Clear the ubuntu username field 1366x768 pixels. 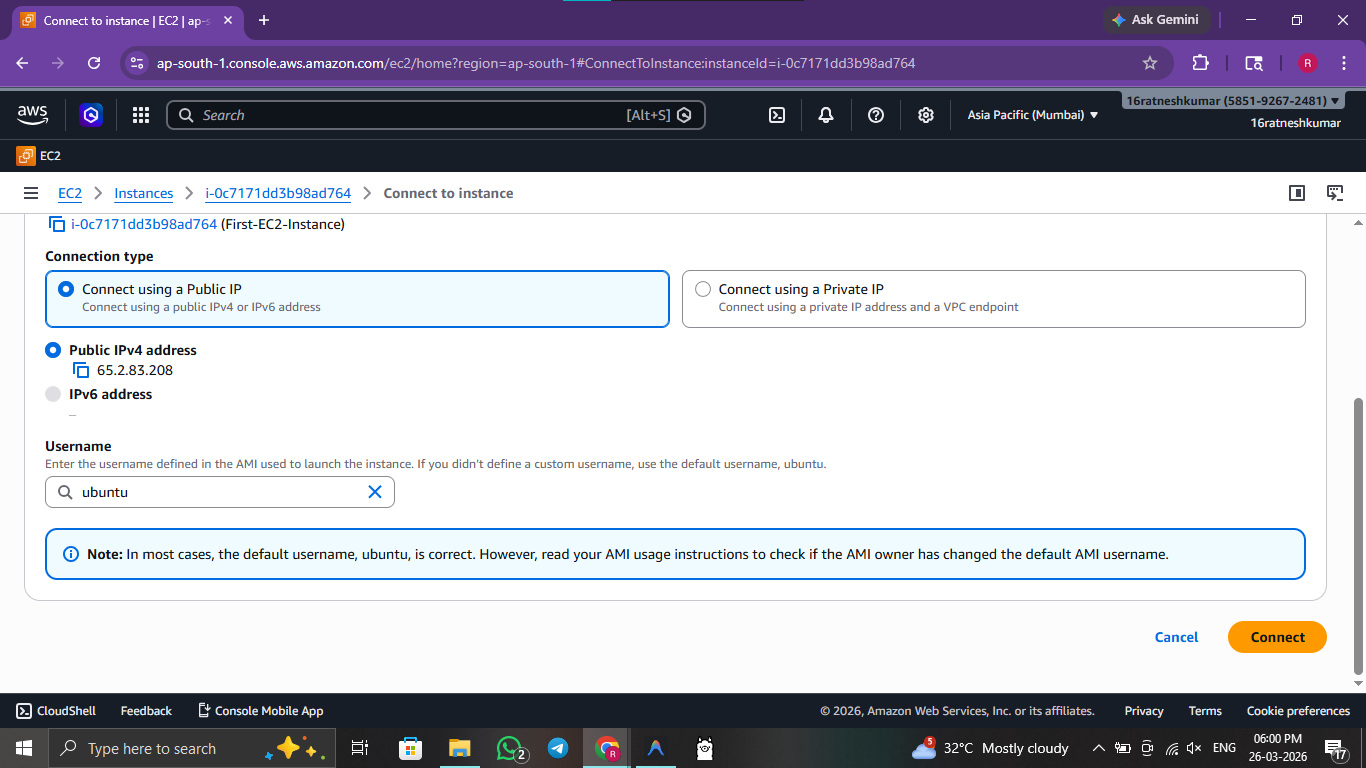click(375, 492)
